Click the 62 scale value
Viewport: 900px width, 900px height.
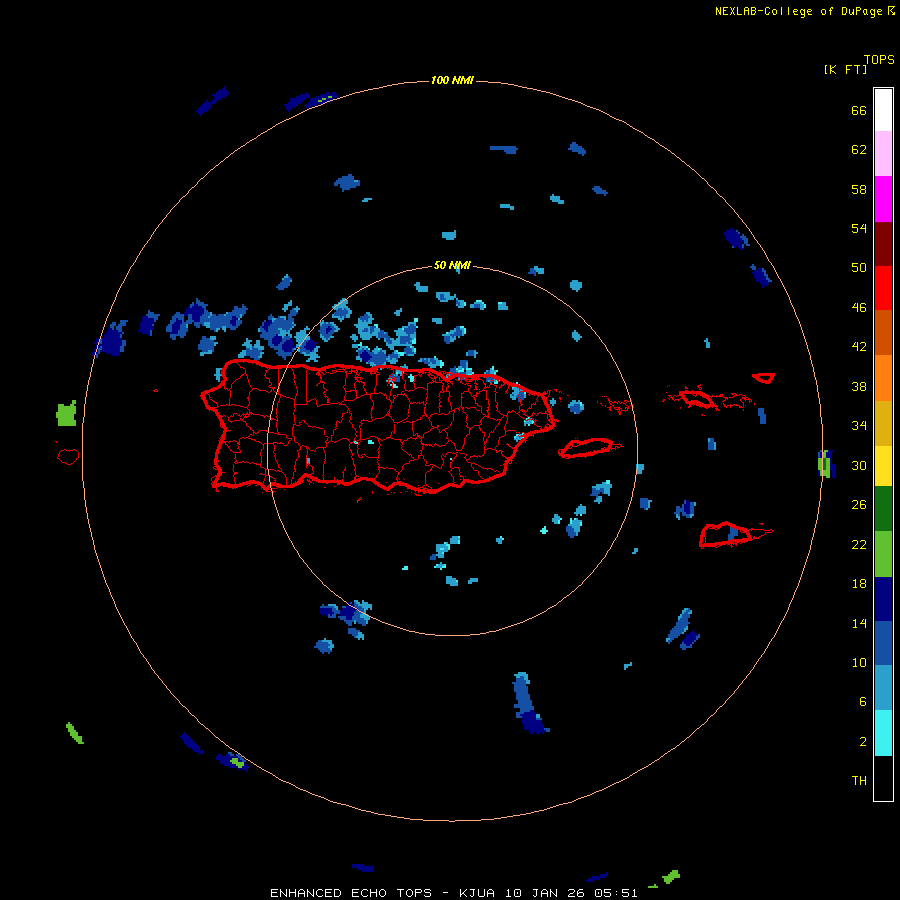pyautogui.click(x=859, y=150)
